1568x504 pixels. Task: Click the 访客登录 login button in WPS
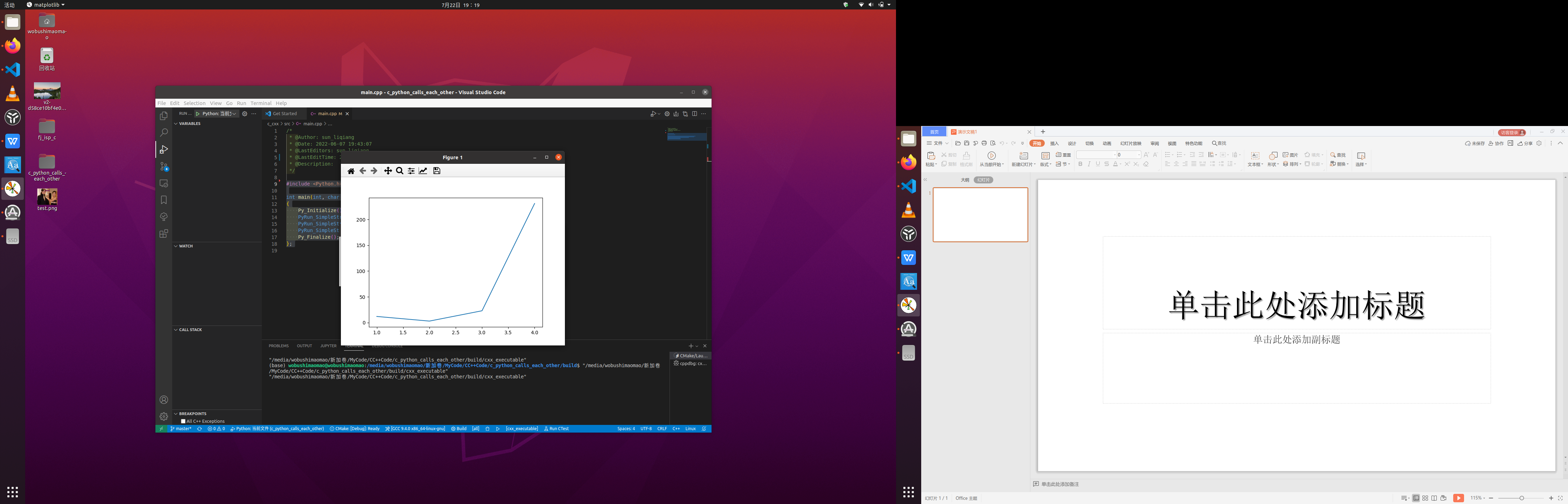[1512, 133]
